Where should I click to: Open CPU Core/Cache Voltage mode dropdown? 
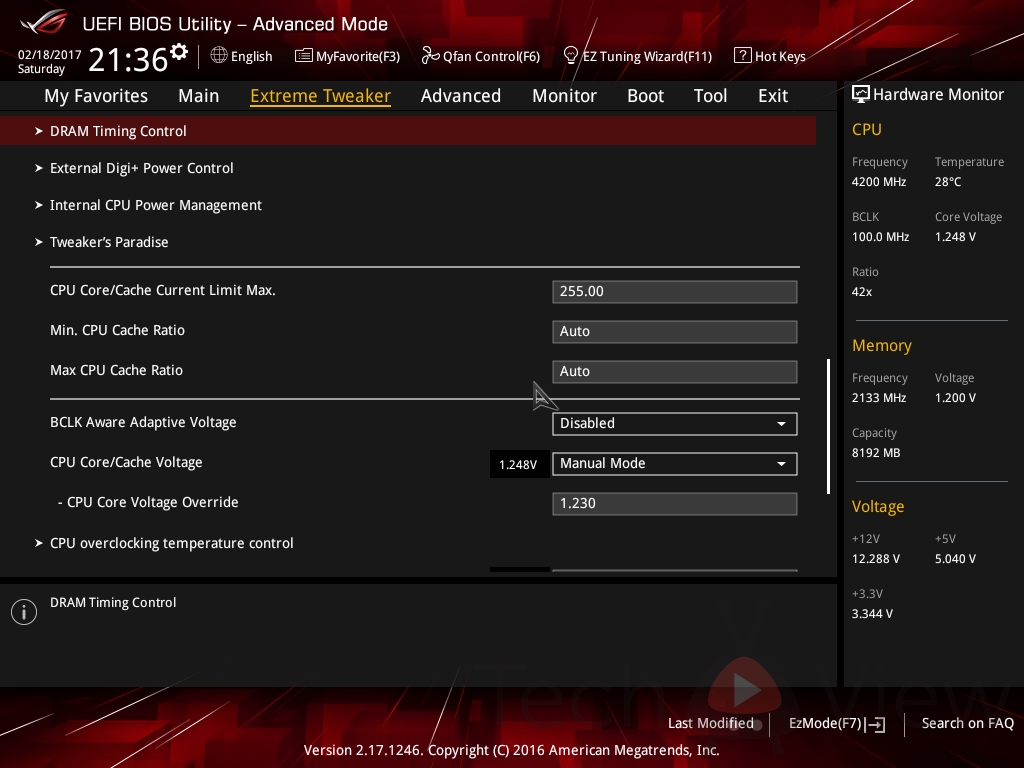675,464
